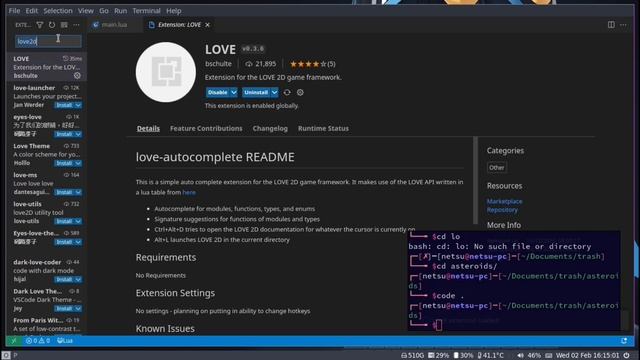Open the Go menu
The width and height of the screenshot is (640, 360).
104,11
